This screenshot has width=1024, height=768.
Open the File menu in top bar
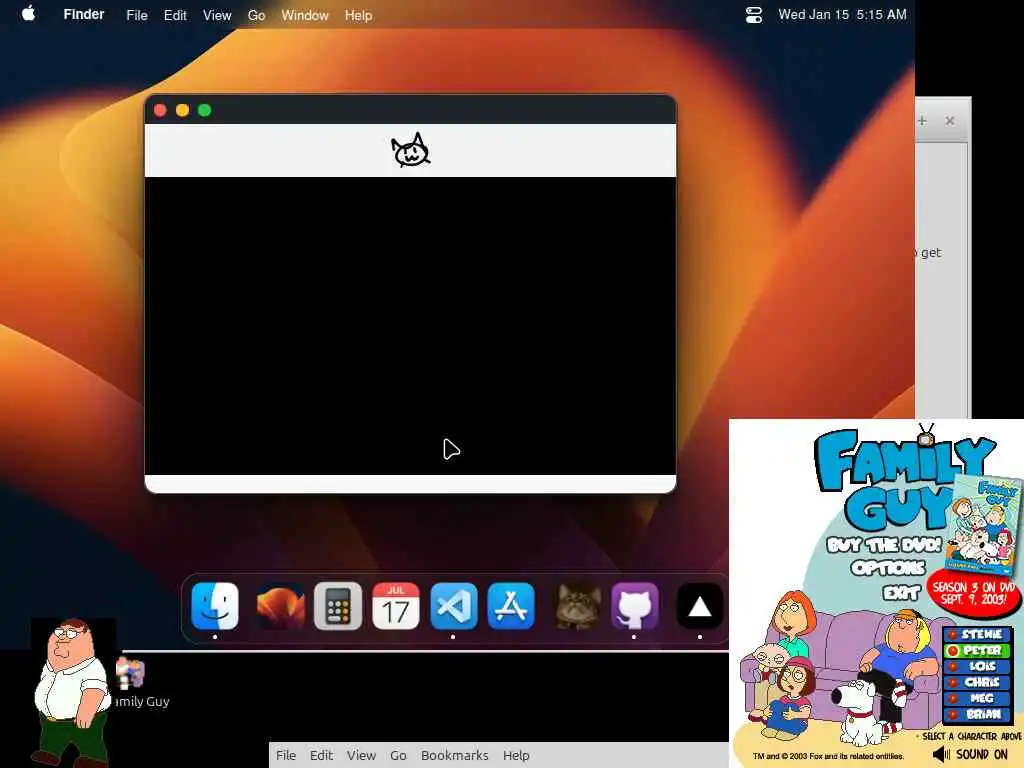coord(136,15)
